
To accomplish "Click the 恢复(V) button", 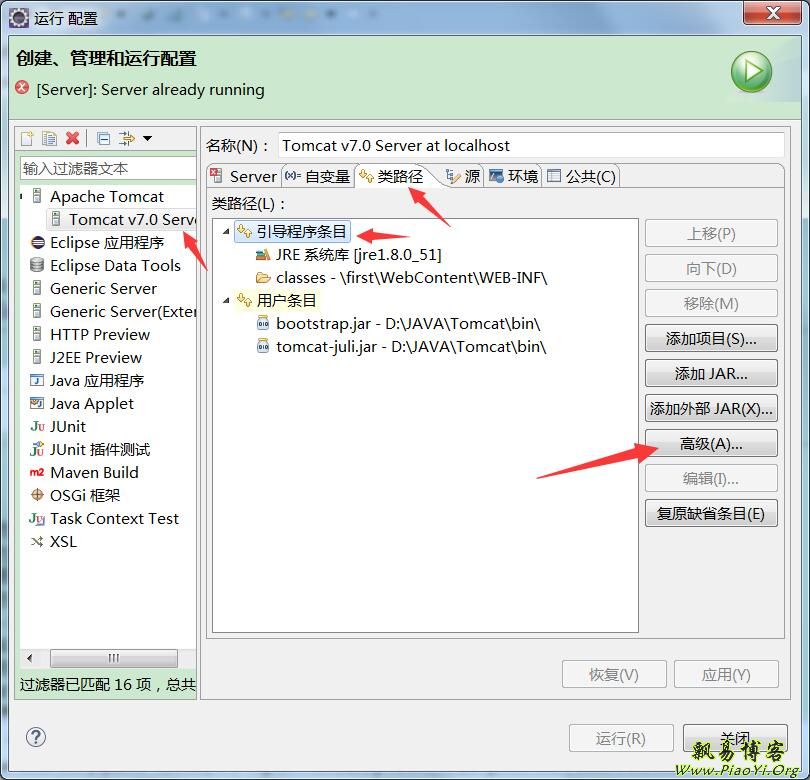I will [x=614, y=674].
